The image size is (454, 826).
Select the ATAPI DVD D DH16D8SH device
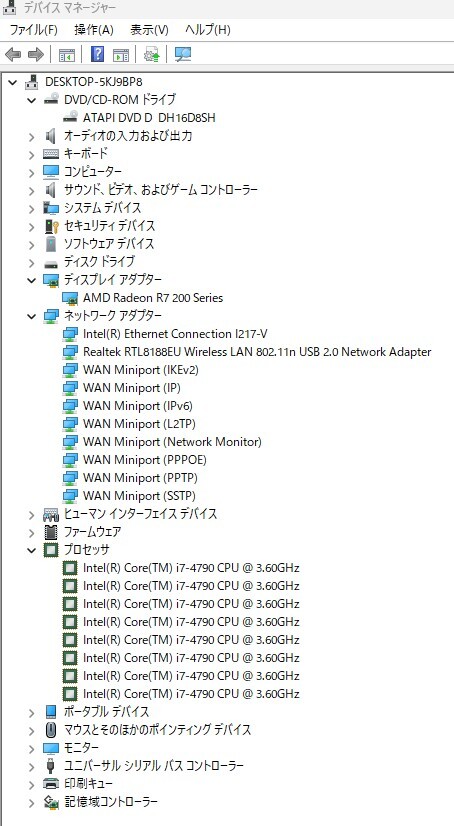149,118
